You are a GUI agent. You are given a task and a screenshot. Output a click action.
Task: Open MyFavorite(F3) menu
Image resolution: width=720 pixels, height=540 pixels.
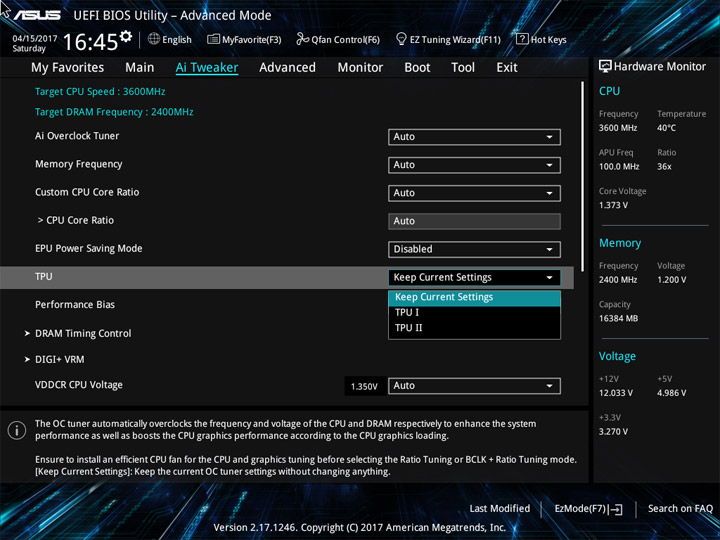click(x=244, y=39)
